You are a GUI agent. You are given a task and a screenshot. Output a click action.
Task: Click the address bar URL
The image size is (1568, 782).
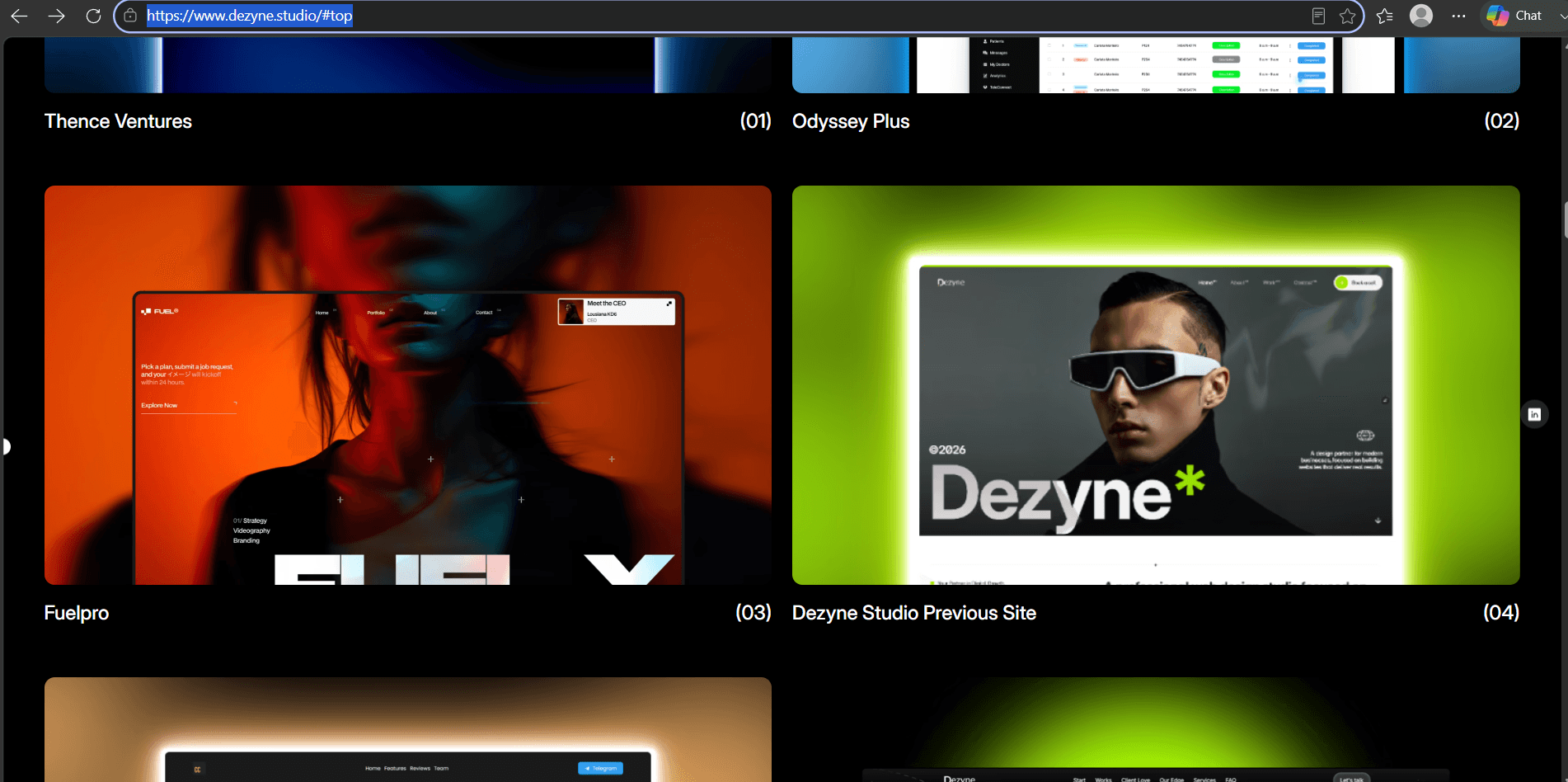pyautogui.click(x=250, y=16)
